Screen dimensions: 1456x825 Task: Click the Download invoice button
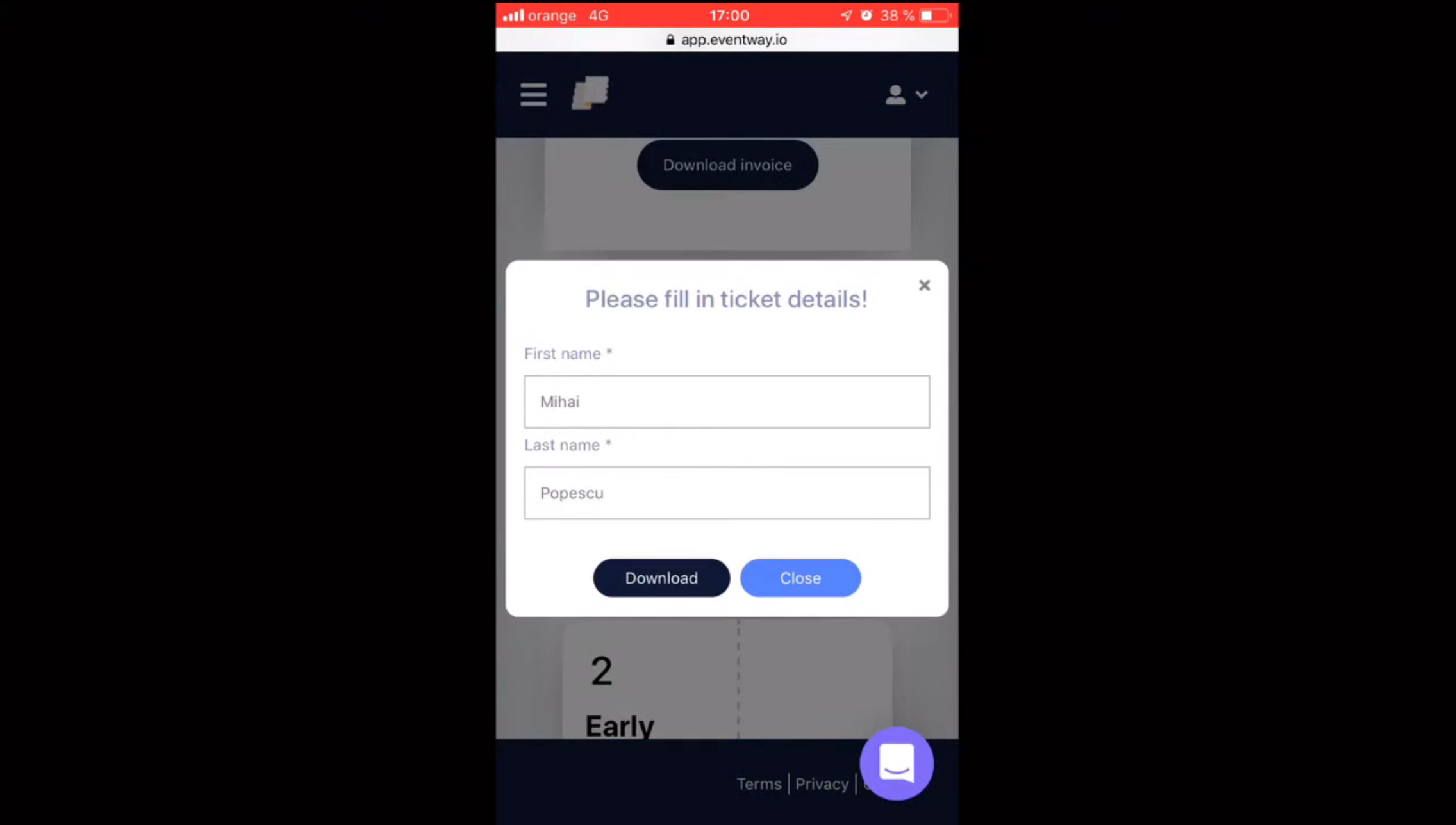pyautogui.click(x=727, y=164)
